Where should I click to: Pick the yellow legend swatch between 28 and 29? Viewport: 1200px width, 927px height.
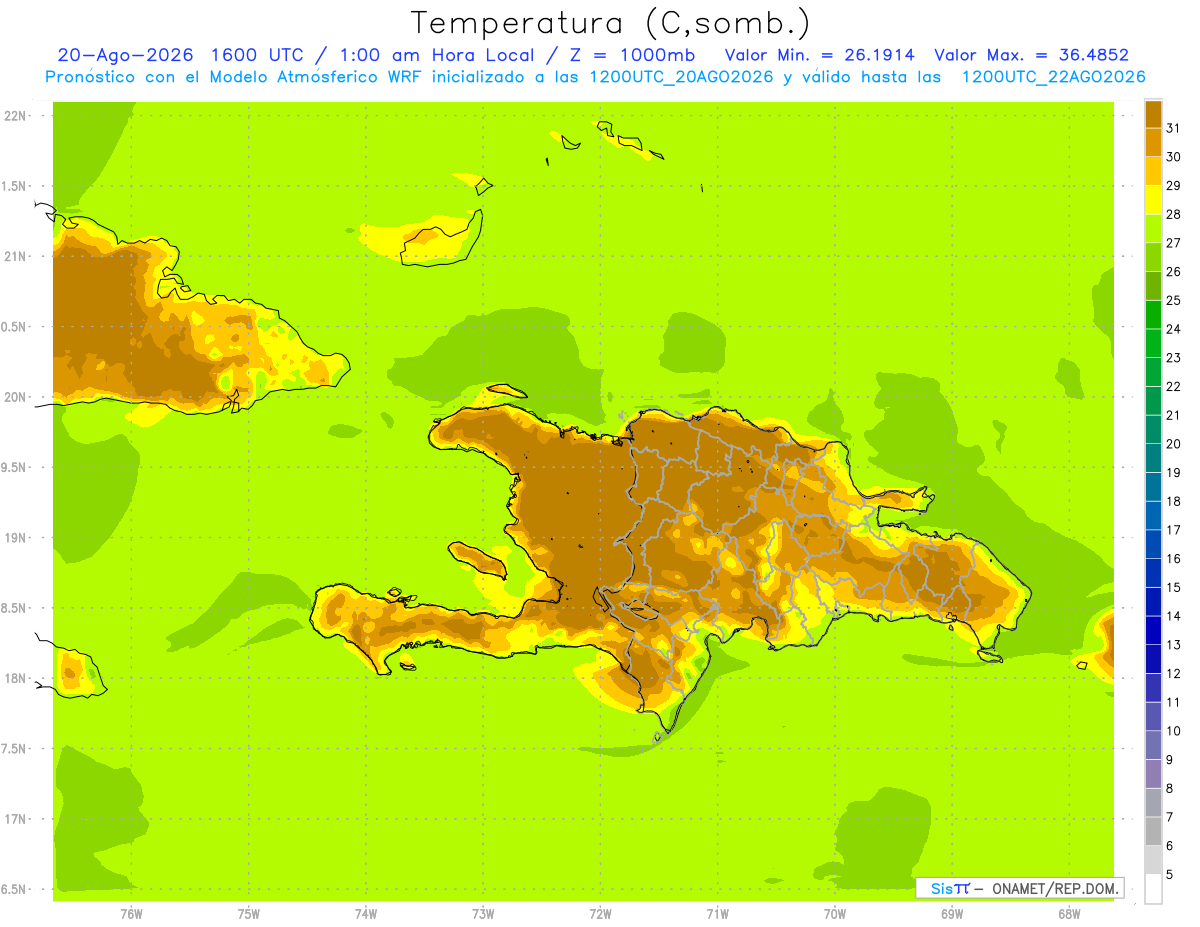(1153, 200)
